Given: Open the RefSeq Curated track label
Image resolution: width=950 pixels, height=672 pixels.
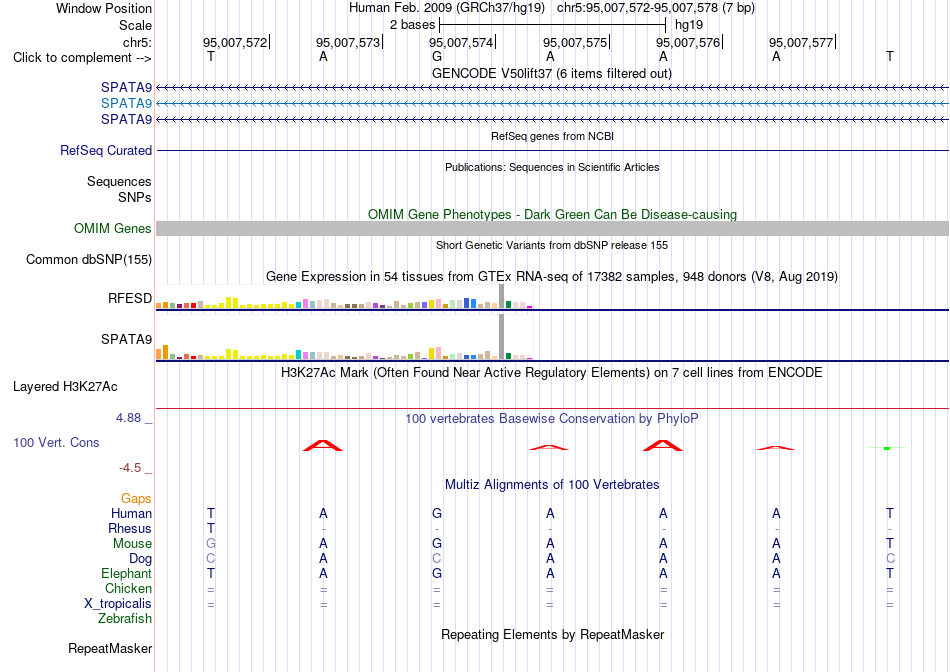Looking at the screenshot, I should (106, 150).
